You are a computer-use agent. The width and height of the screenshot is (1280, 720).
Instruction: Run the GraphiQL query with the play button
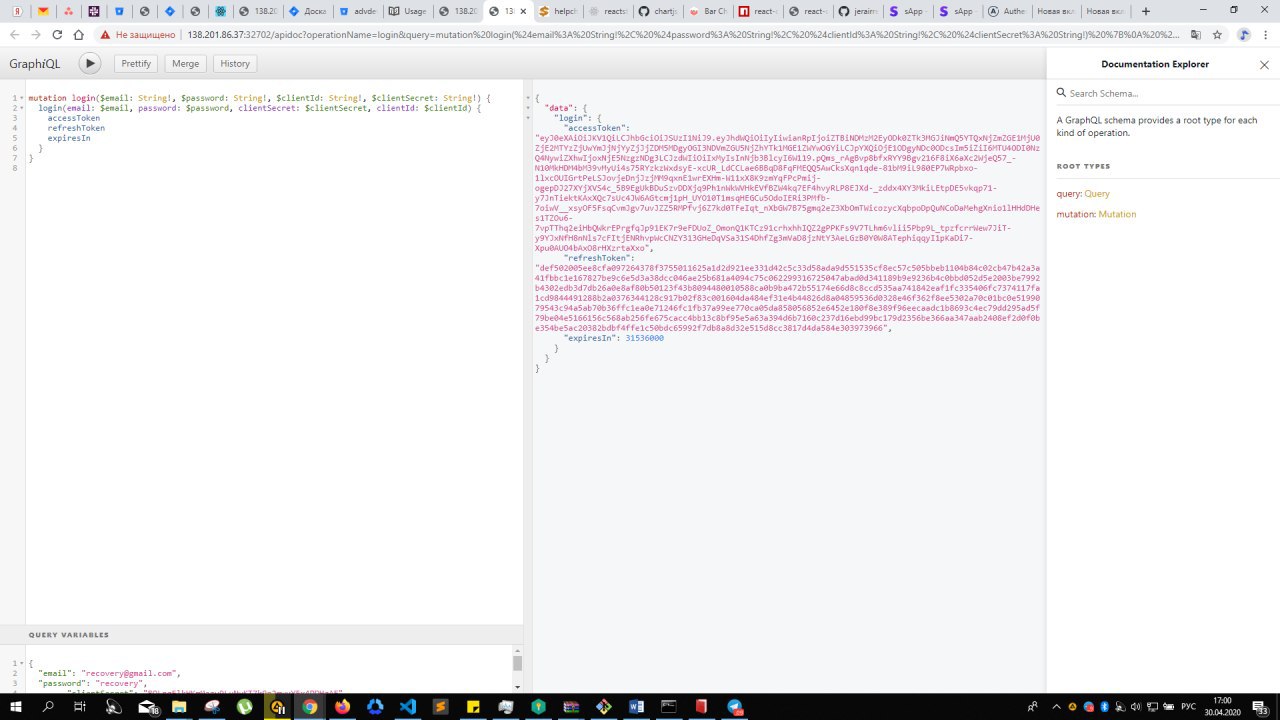pyautogui.click(x=90, y=63)
